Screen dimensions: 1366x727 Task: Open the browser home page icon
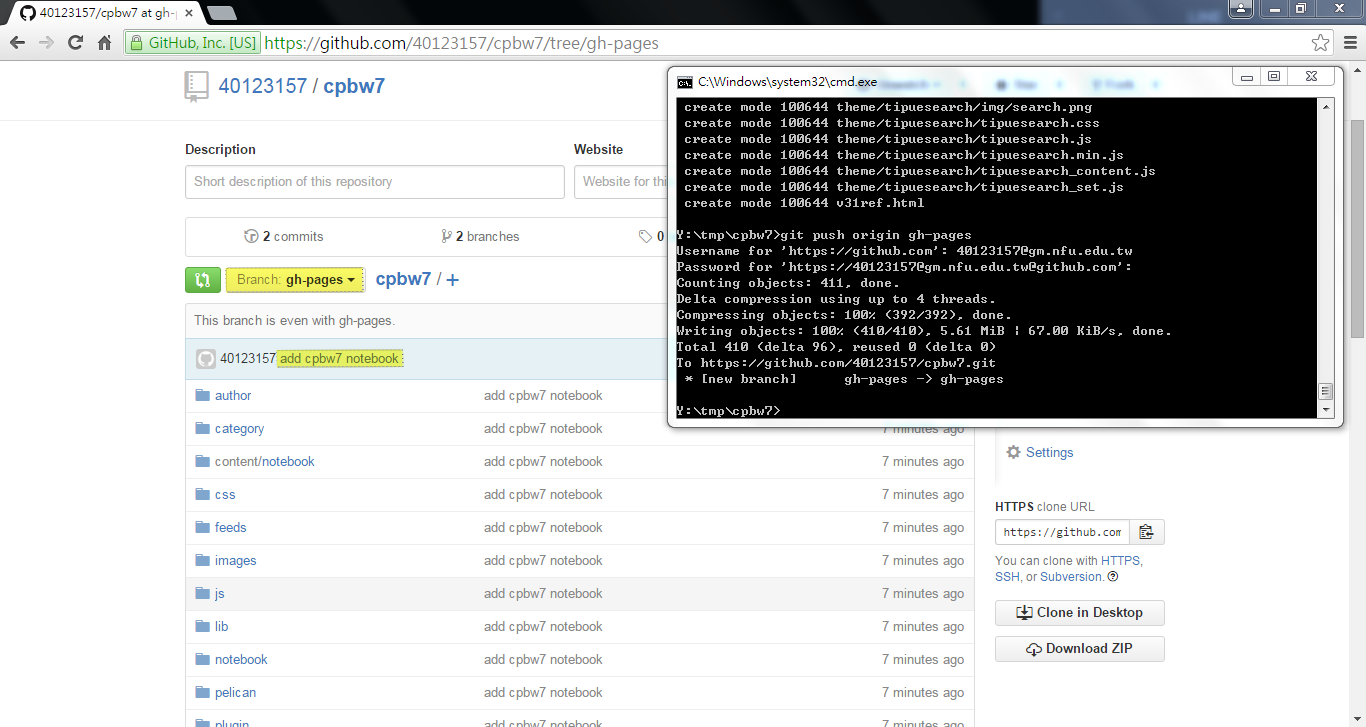pos(104,43)
